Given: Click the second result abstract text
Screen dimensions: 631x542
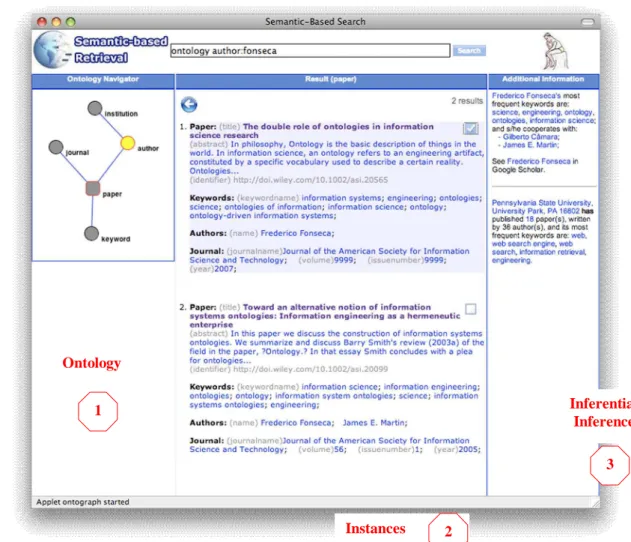Looking at the screenshot, I should (336, 347).
